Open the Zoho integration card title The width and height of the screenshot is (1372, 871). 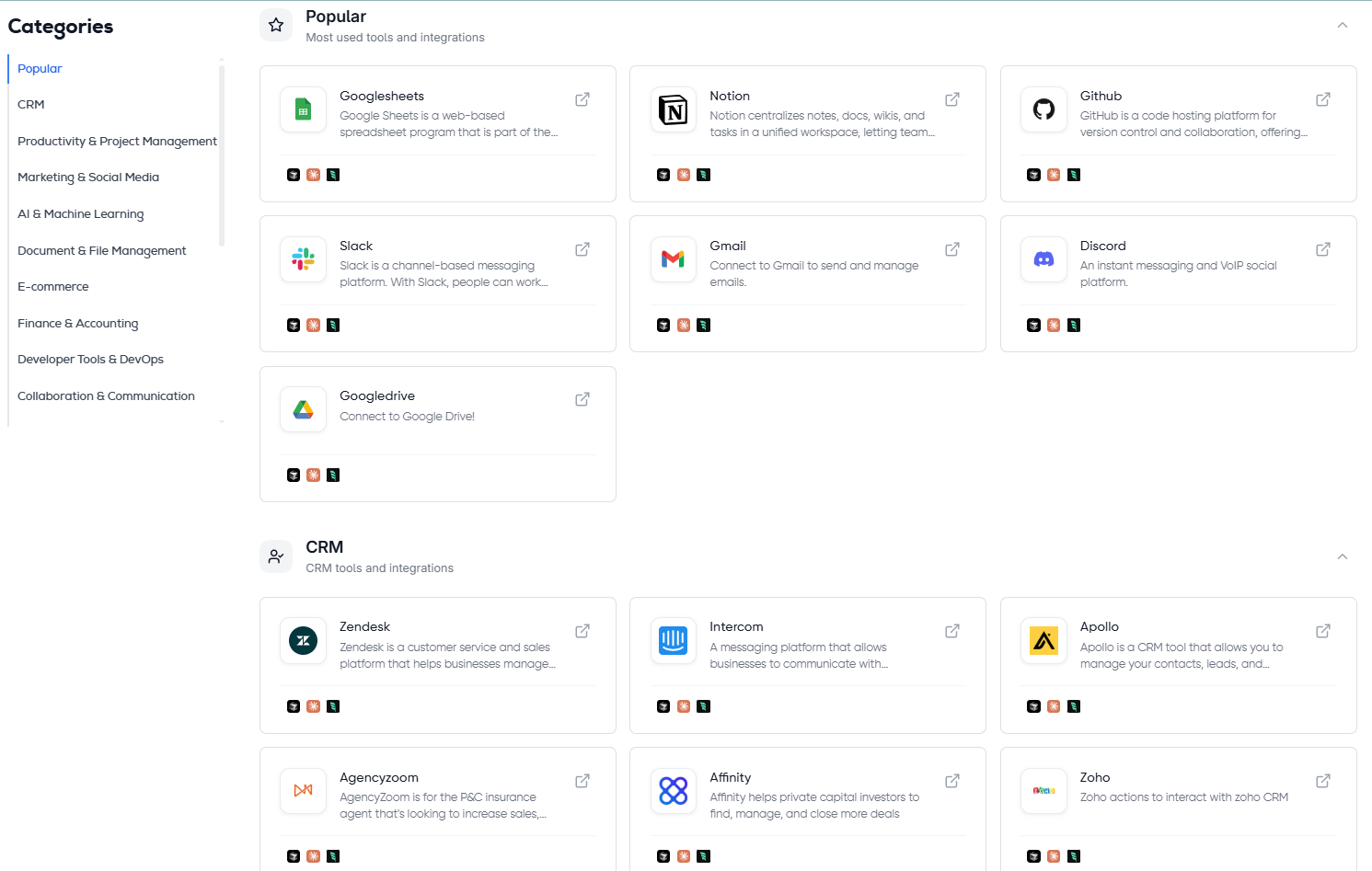pyautogui.click(x=1095, y=777)
